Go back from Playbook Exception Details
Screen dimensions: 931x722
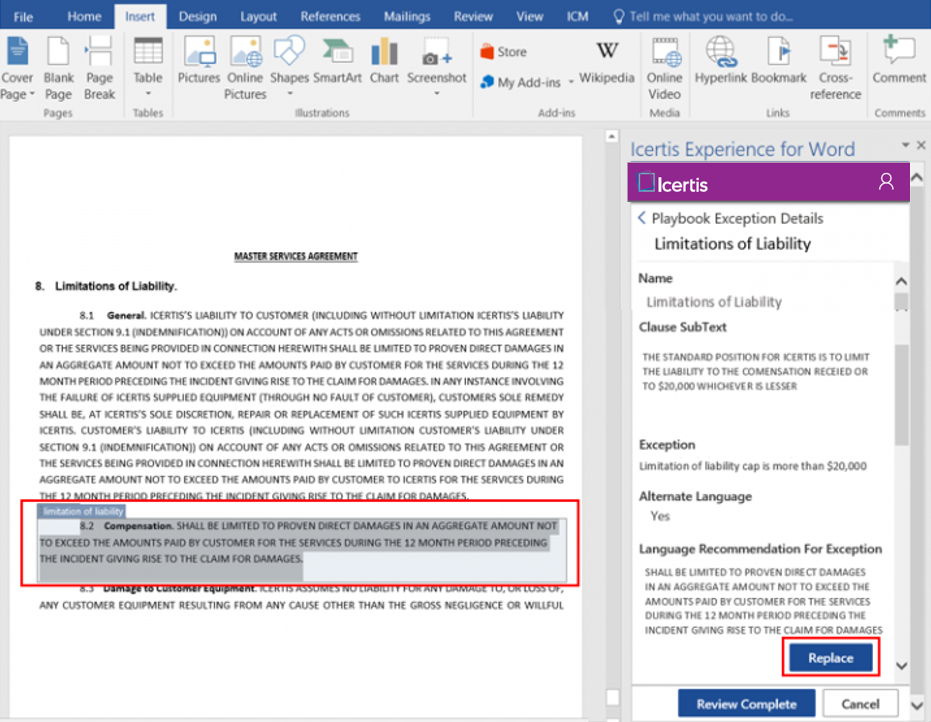pyautogui.click(x=642, y=218)
